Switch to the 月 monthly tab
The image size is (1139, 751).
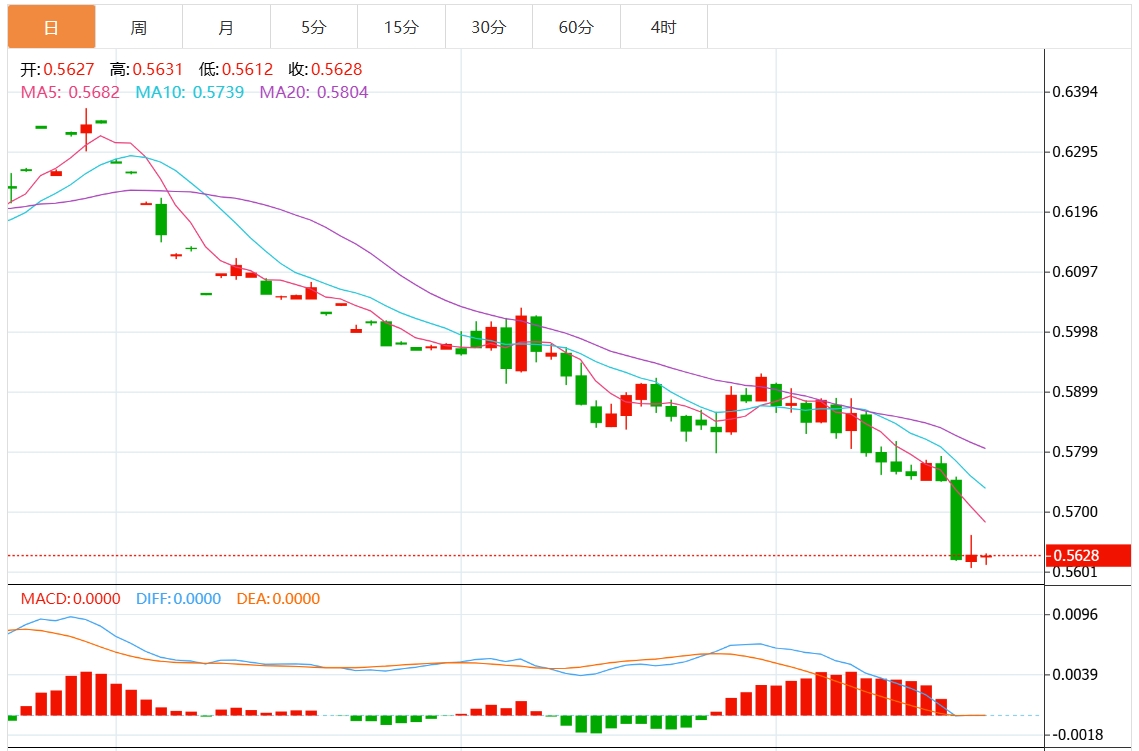226,27
